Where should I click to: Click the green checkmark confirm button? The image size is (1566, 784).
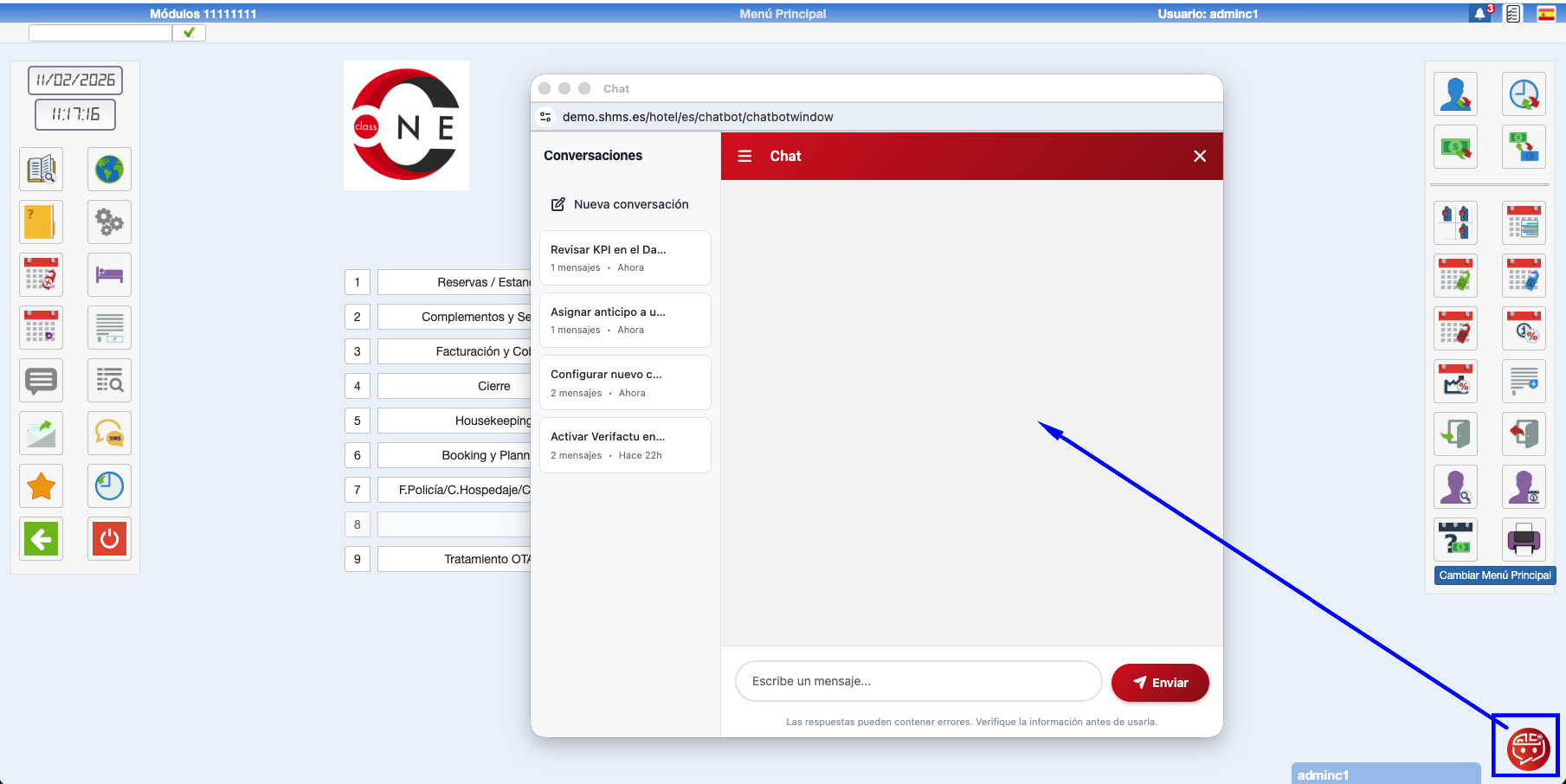(x=189, y=33)
